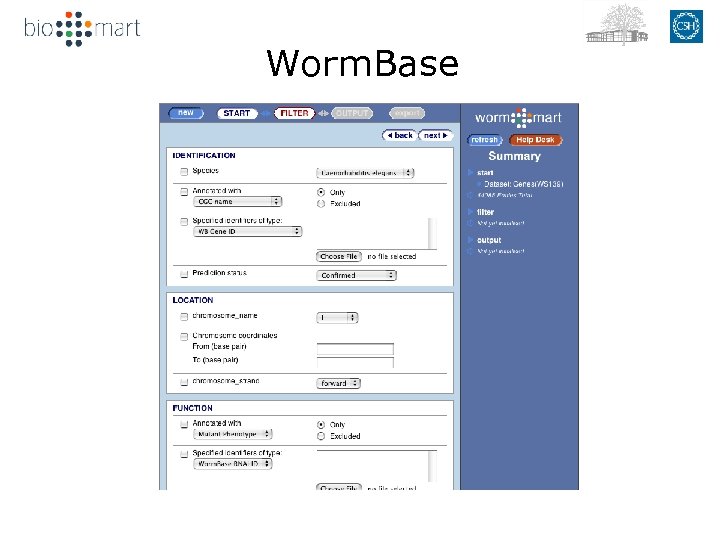This screenshot has width=720, height=540.
Task: Click the Function text area scrollbar
Action: tap(432, 467)
